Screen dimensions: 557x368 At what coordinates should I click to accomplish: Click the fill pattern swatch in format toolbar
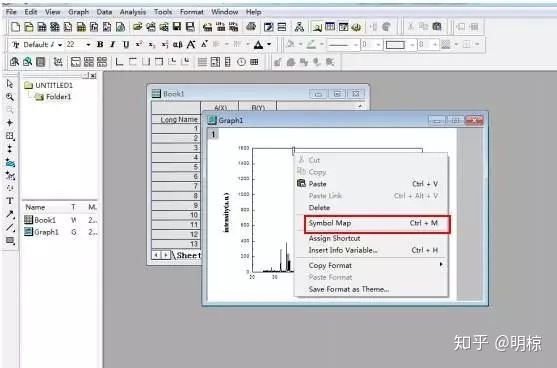click(x=445, y=44)
